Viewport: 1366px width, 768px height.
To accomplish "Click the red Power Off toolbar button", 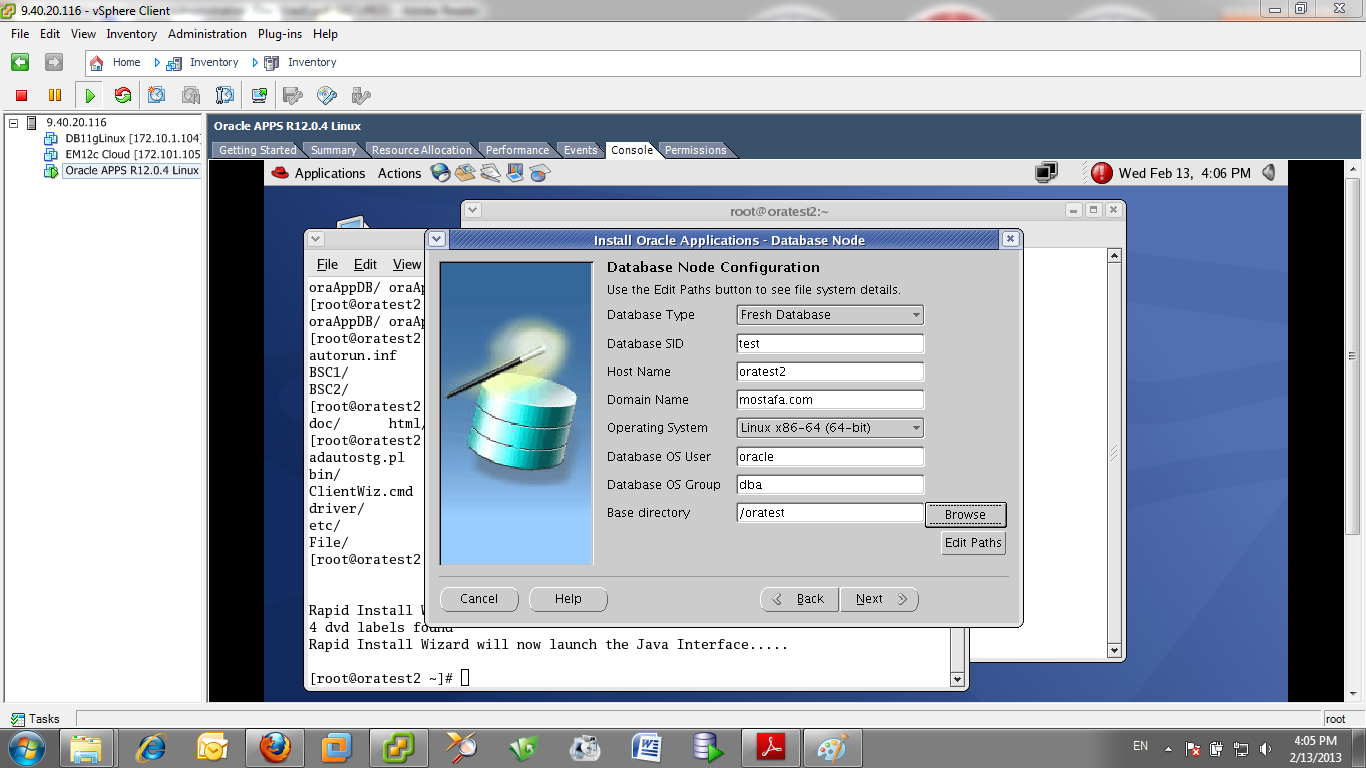I will pyautogui.click(x=21, y=95).
